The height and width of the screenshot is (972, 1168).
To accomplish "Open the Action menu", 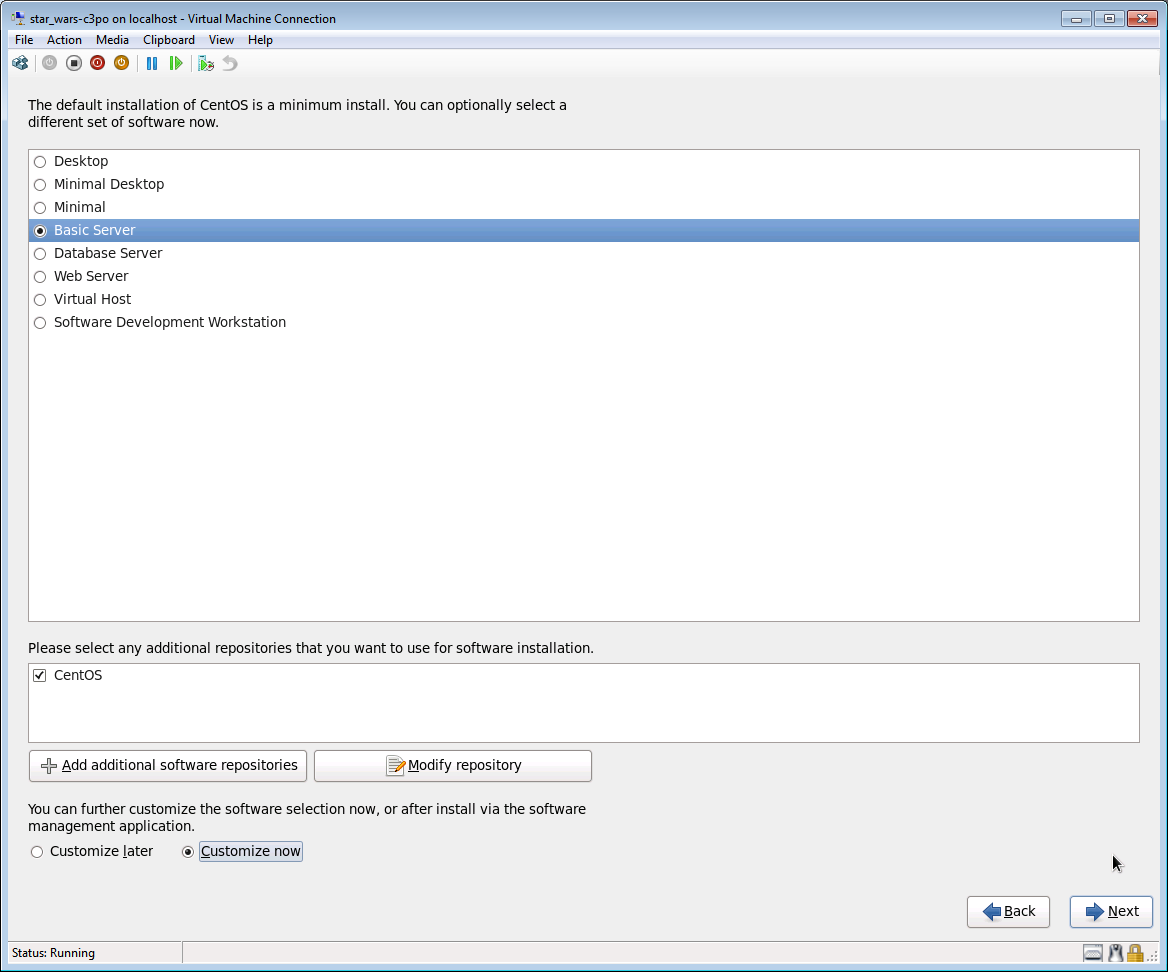I will 64,39.
